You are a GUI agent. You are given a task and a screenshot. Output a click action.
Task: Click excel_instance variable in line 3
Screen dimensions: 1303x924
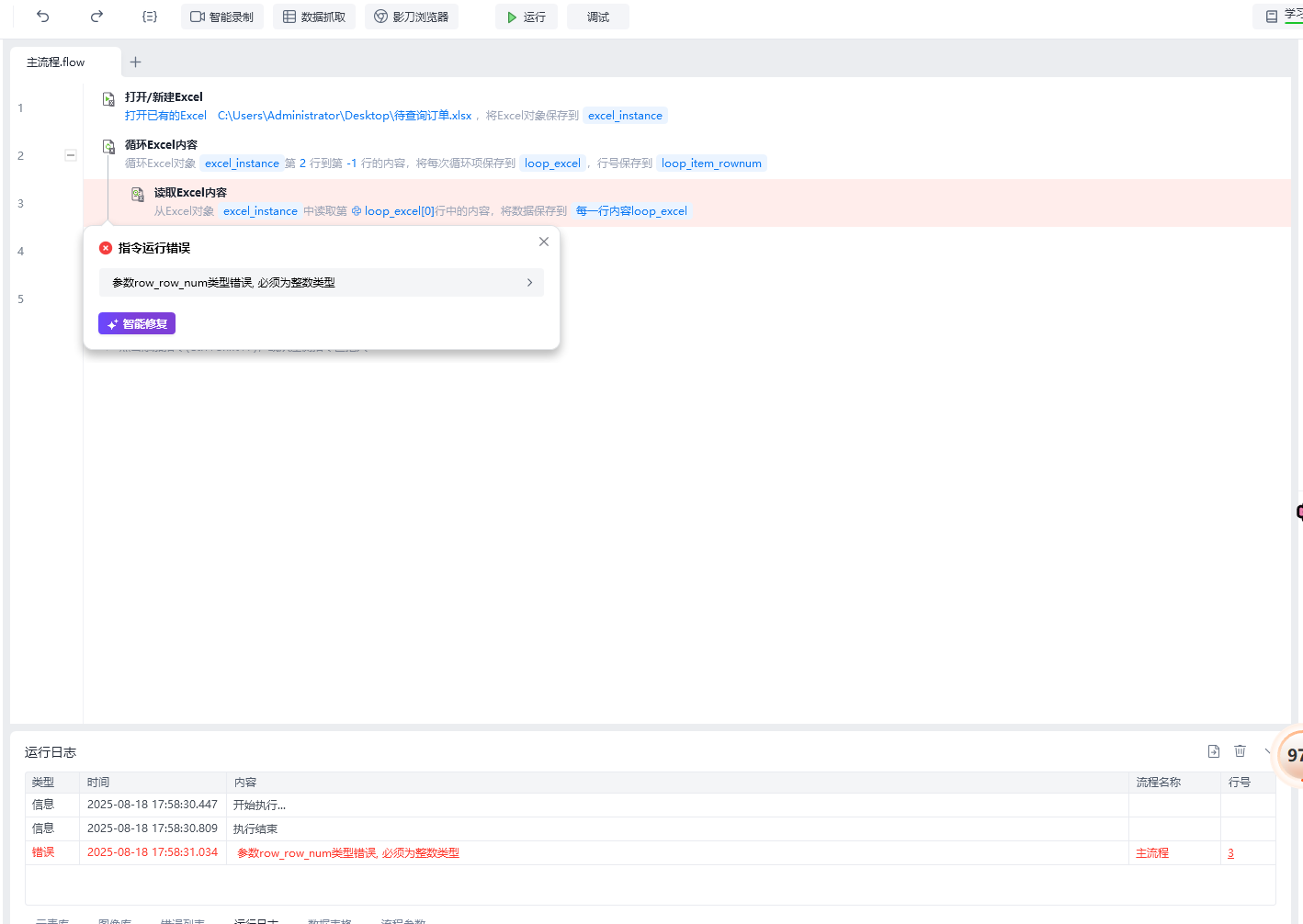[x=260, y=211]
